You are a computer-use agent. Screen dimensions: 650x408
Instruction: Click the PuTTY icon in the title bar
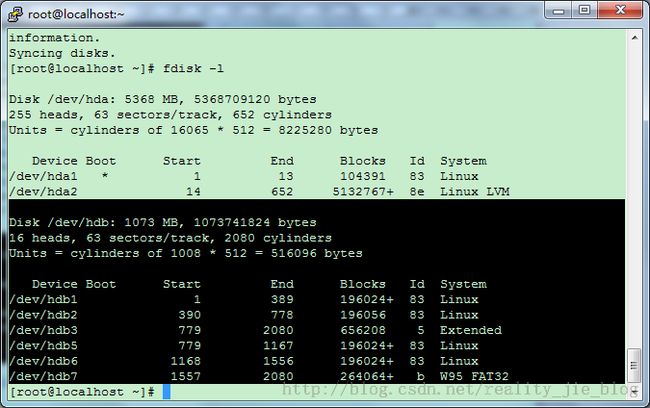15,14
